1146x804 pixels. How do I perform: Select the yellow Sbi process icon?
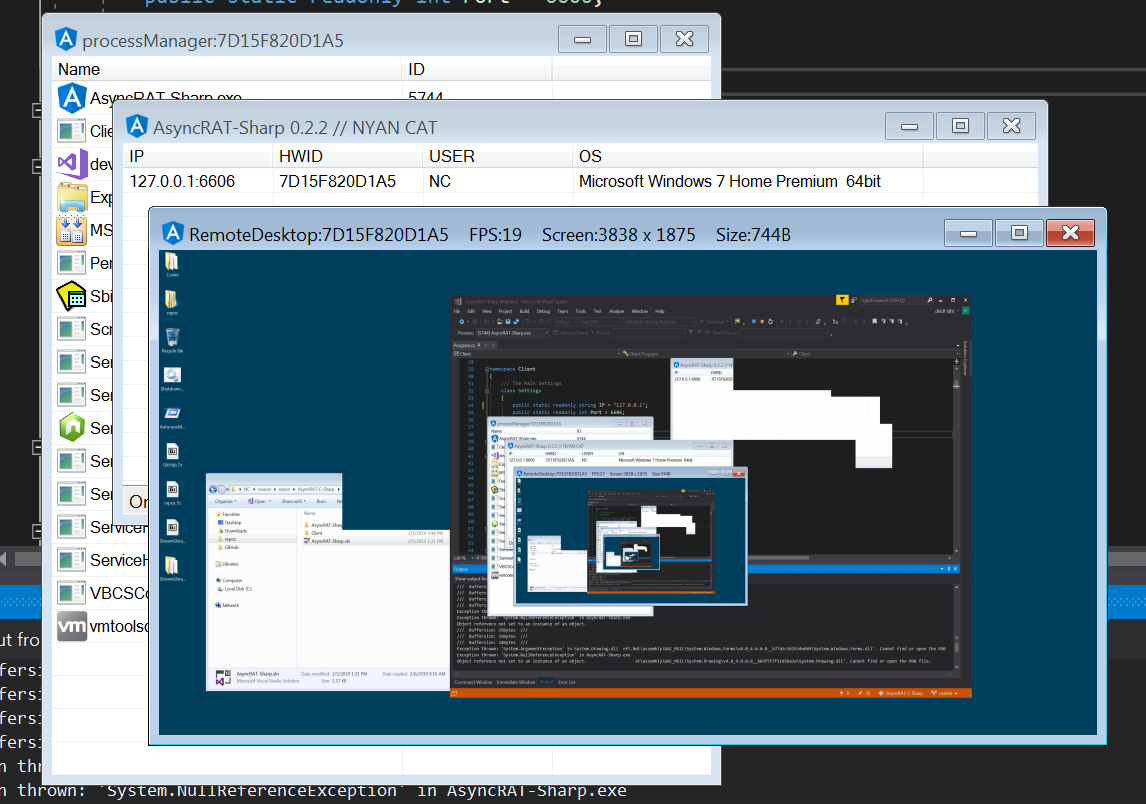[x=72, y=296]
